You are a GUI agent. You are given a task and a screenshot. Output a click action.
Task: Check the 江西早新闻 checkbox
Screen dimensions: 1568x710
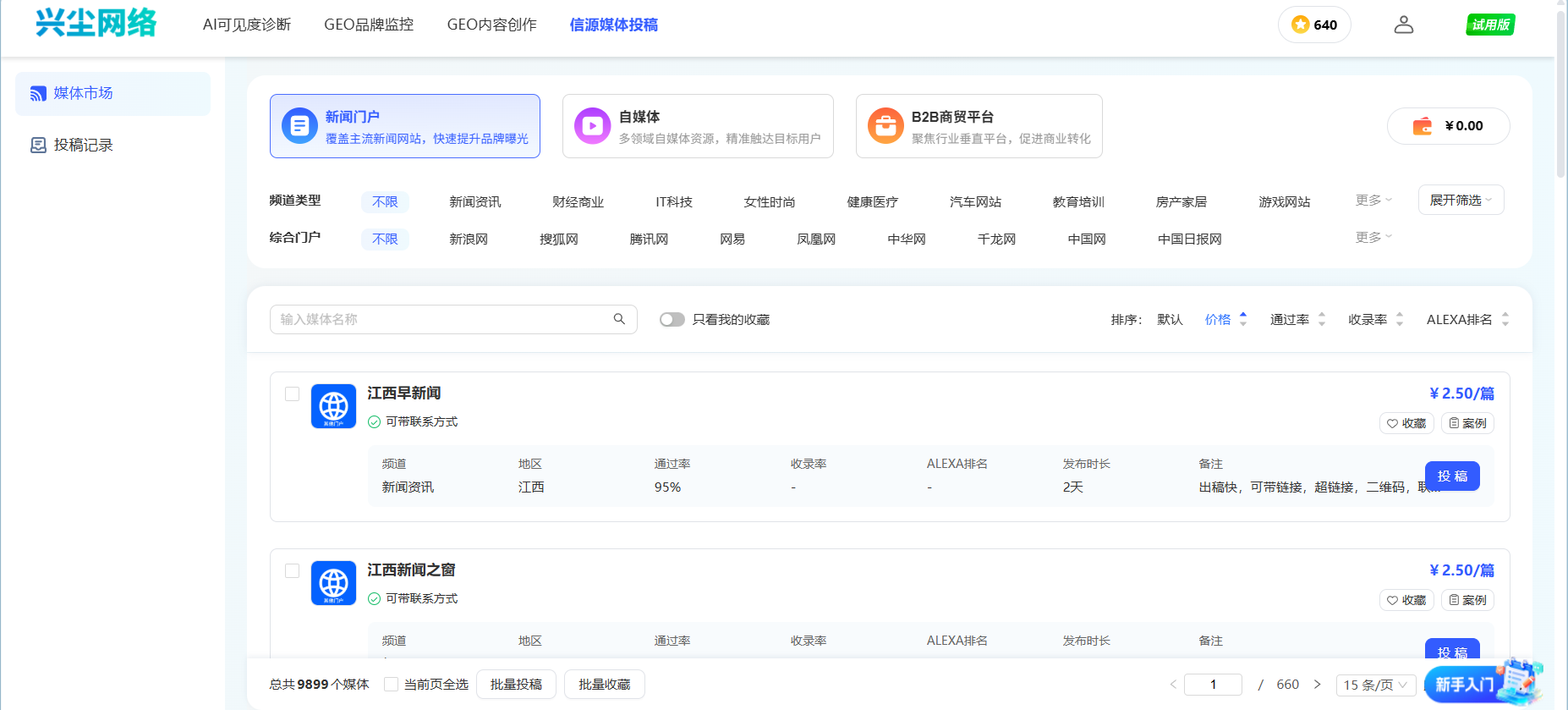pyautogui.click(x=293, y=394)
